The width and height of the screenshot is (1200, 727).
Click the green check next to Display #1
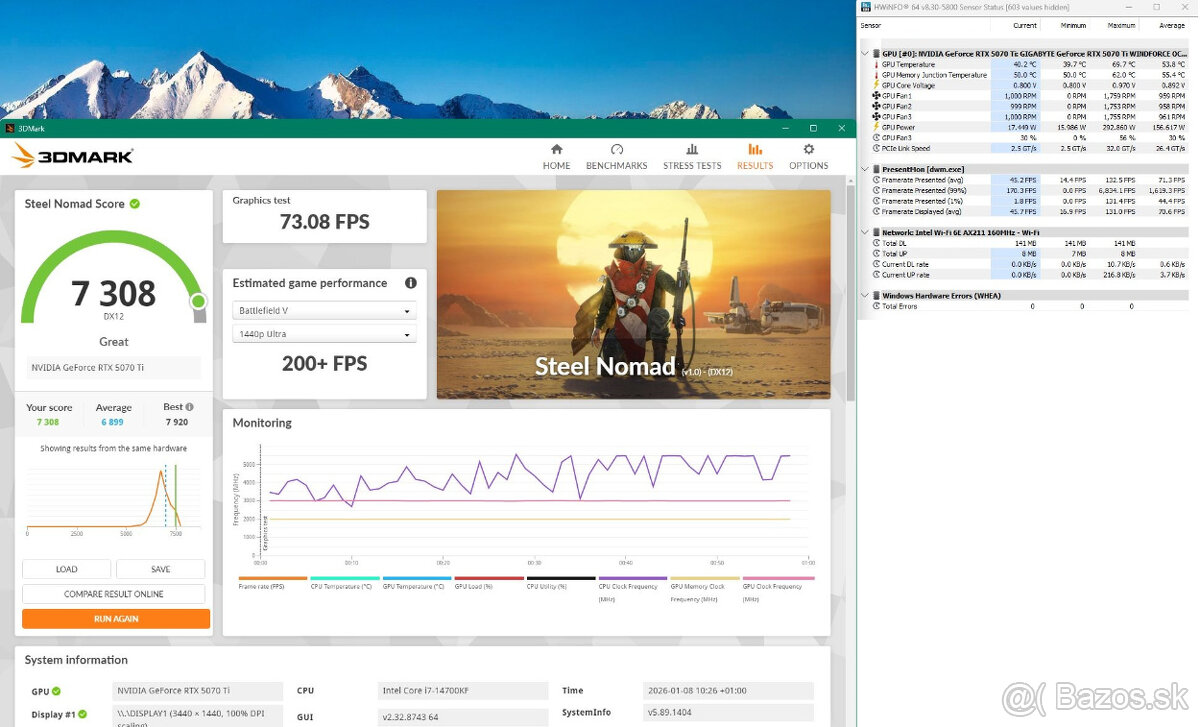[82, 714]
